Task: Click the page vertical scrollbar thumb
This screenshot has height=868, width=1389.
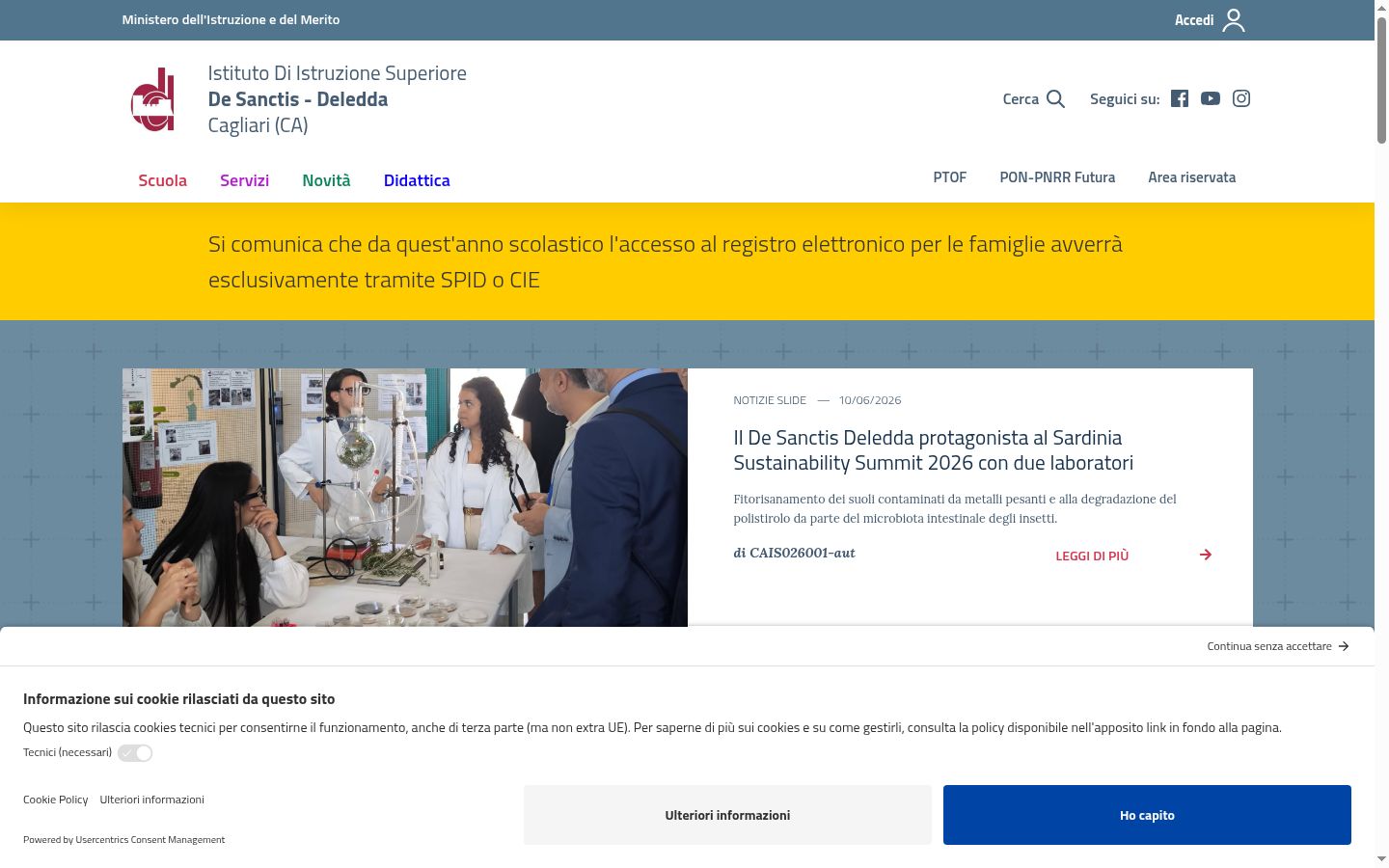Action: 1381,81
